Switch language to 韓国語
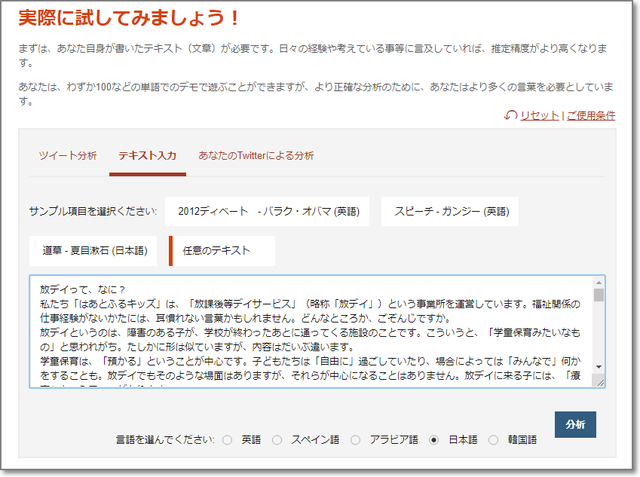 click(x=490, y=440)
